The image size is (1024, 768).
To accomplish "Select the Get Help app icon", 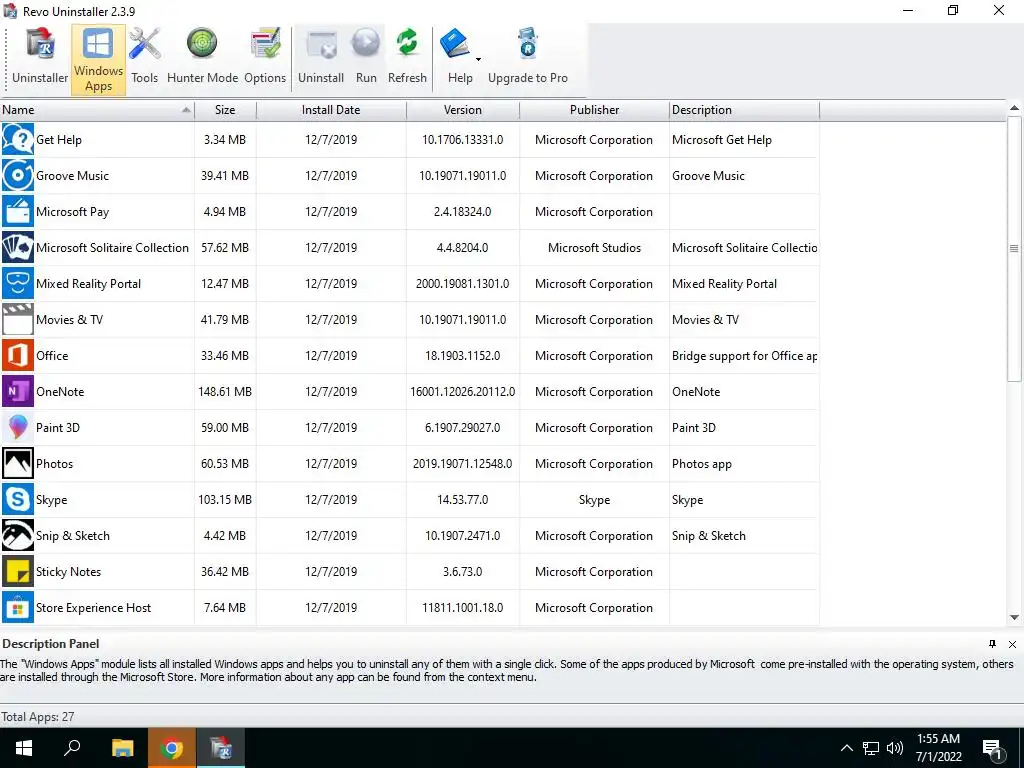I will (18, 139).
